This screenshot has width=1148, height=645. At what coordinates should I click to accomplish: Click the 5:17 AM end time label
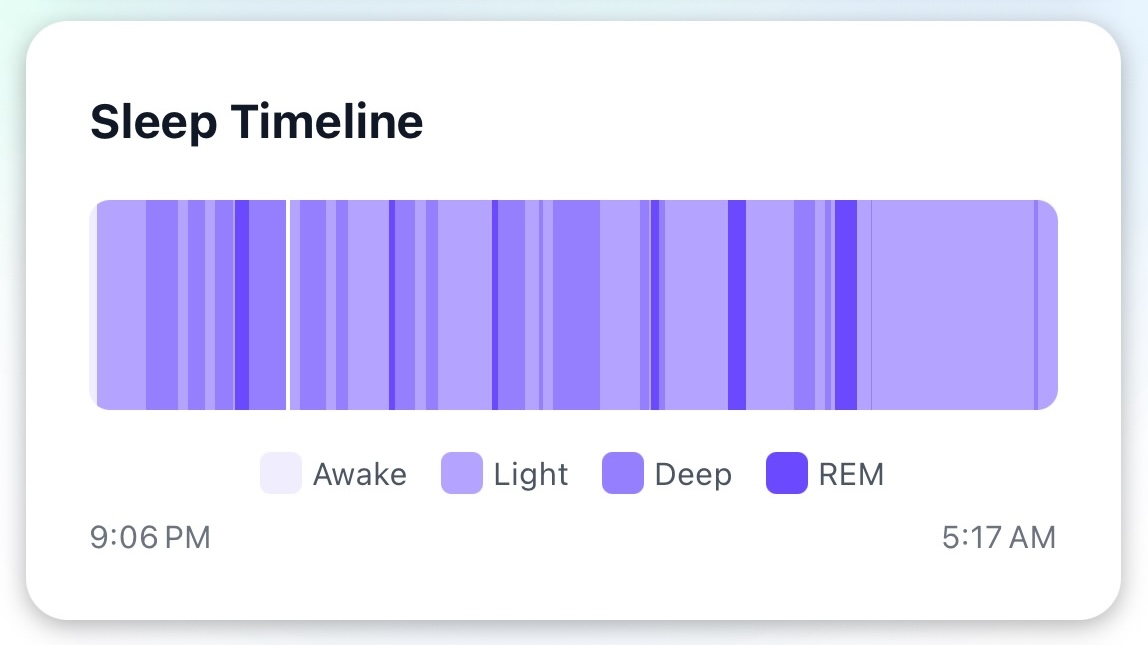pyautogui.click(x=998, y=538)
